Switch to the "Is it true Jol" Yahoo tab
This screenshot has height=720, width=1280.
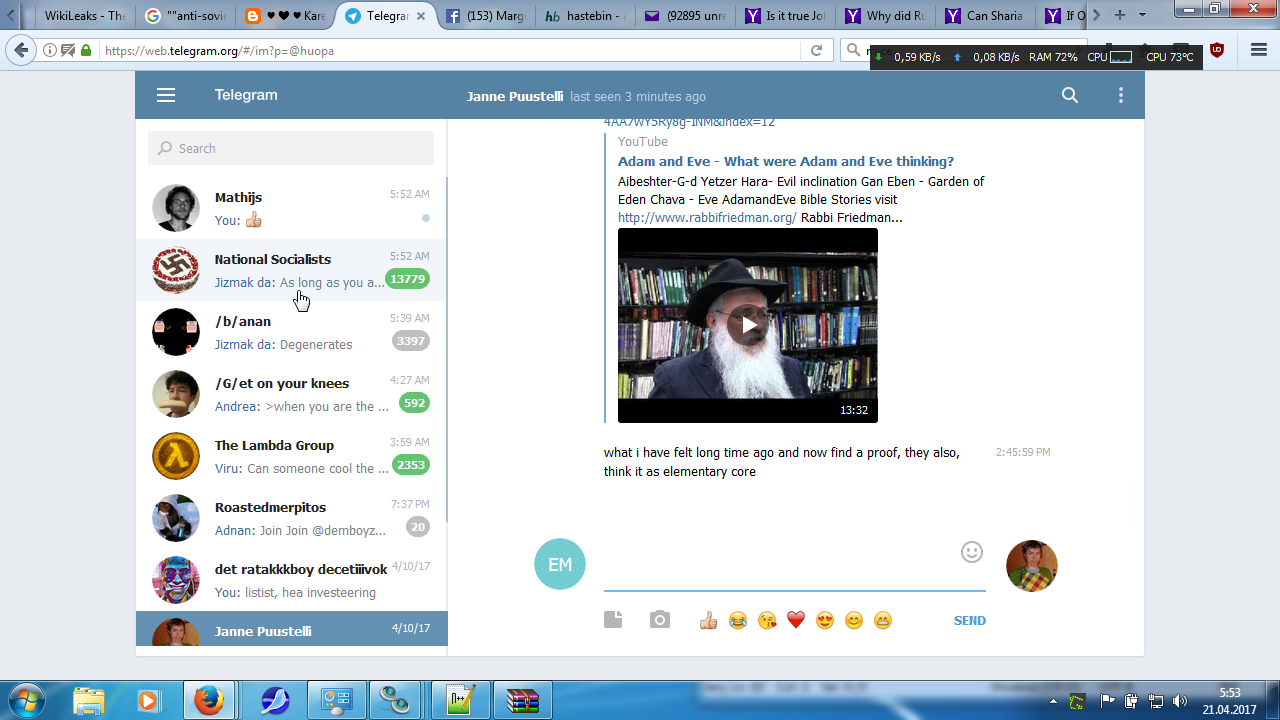click(787, 16)
